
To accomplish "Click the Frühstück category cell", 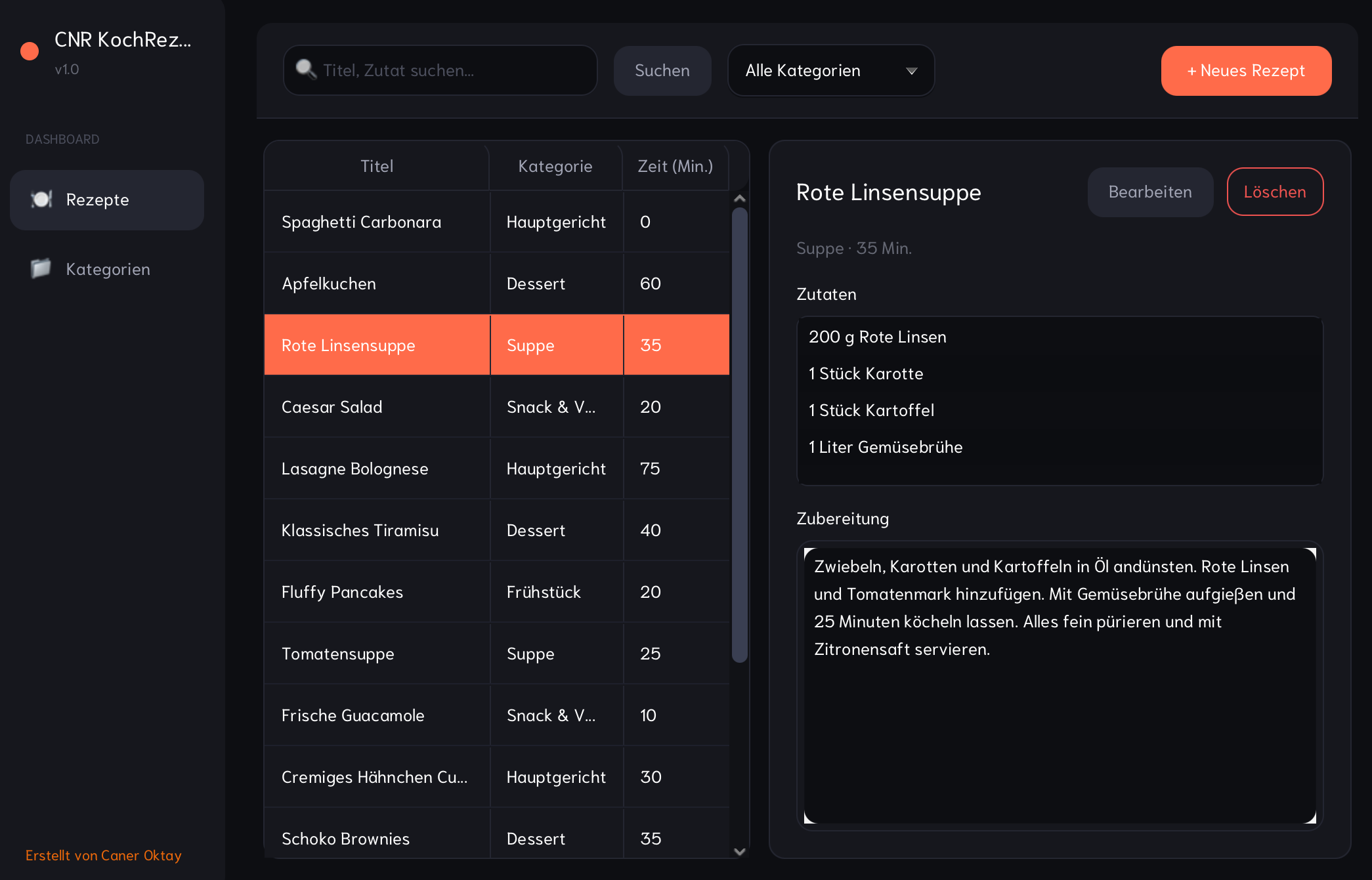I will (x=557, y=592).
